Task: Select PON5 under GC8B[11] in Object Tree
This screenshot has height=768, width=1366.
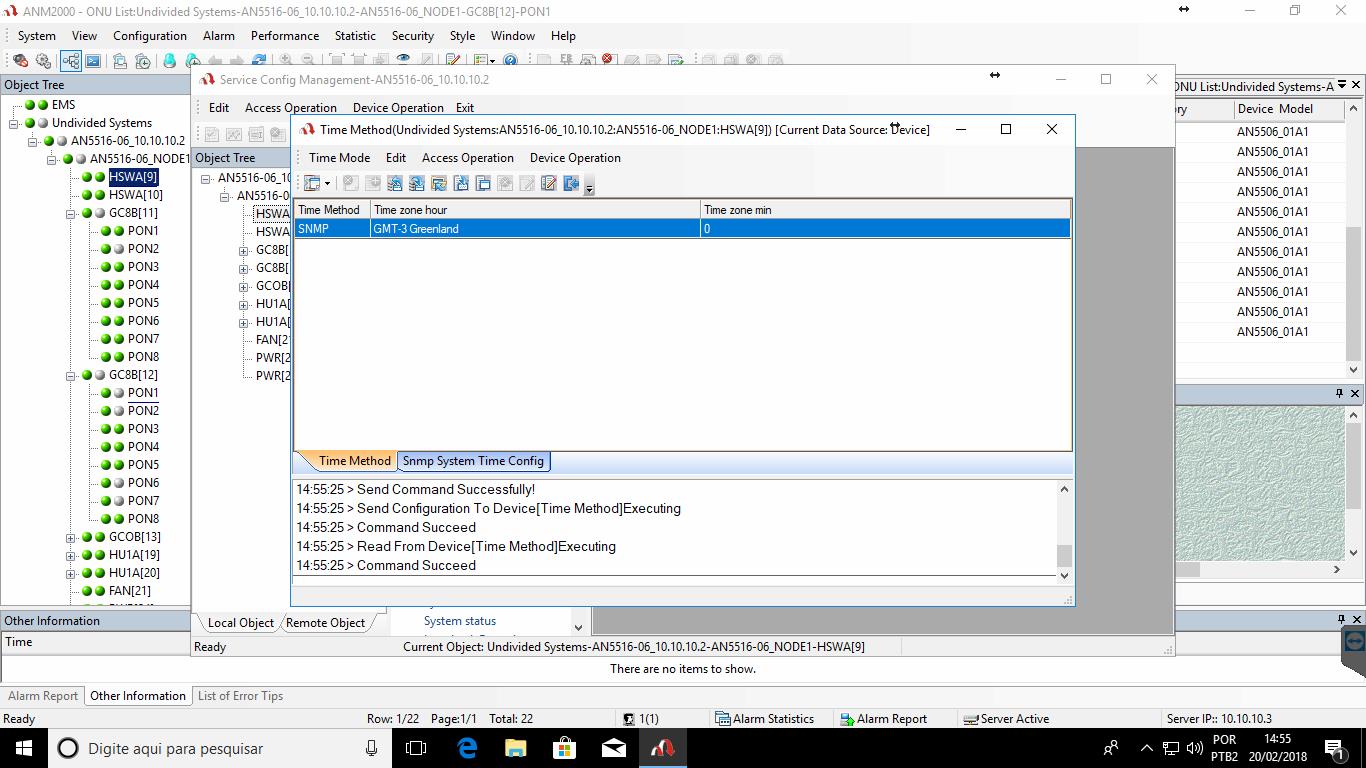Action: tap(143, 303)
